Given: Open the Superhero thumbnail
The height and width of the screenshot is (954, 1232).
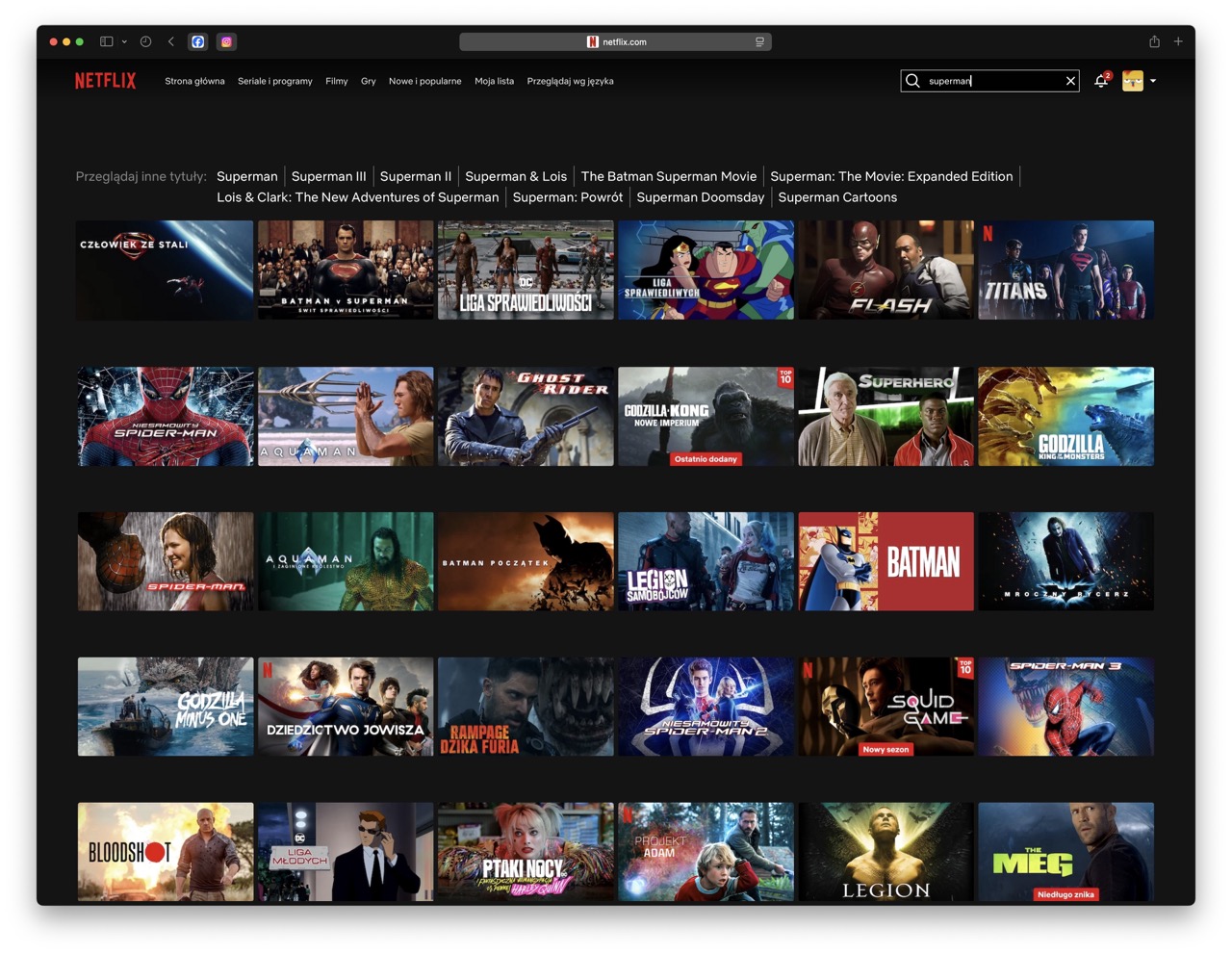Looking at the screenshot, I should click(x=885, y=416).
